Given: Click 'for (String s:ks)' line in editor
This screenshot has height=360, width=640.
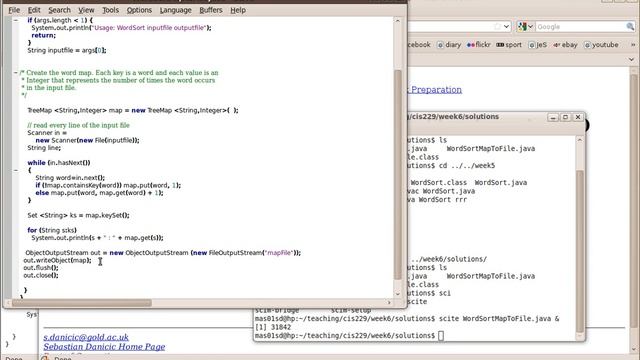Looking at the screenshot, I should pos(52,230).
